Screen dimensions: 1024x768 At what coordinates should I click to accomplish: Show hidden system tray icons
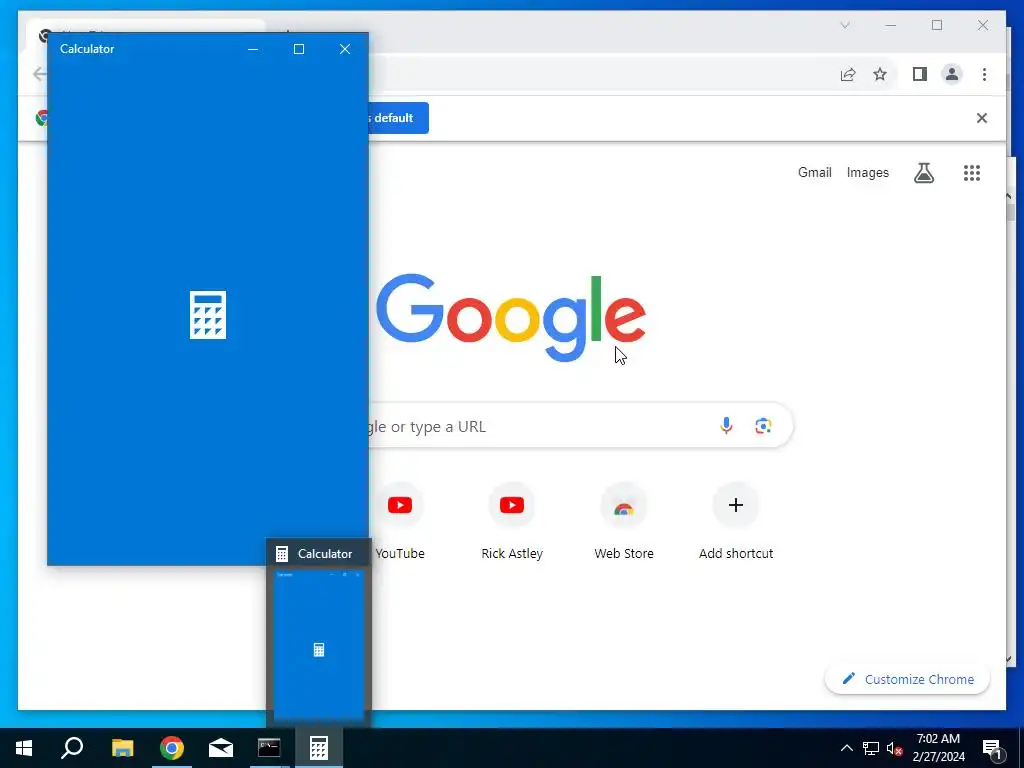[x=846, y=748]
